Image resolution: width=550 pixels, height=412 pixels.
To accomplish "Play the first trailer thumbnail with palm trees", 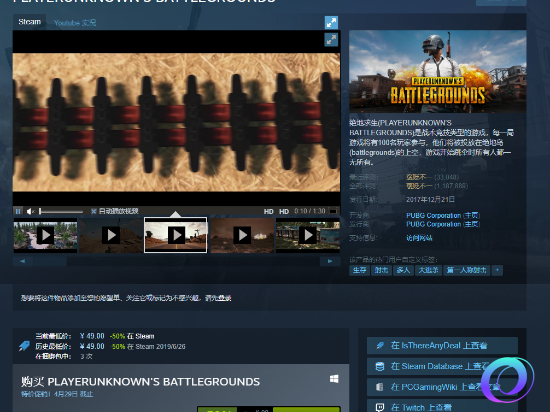I will (45, 235).
